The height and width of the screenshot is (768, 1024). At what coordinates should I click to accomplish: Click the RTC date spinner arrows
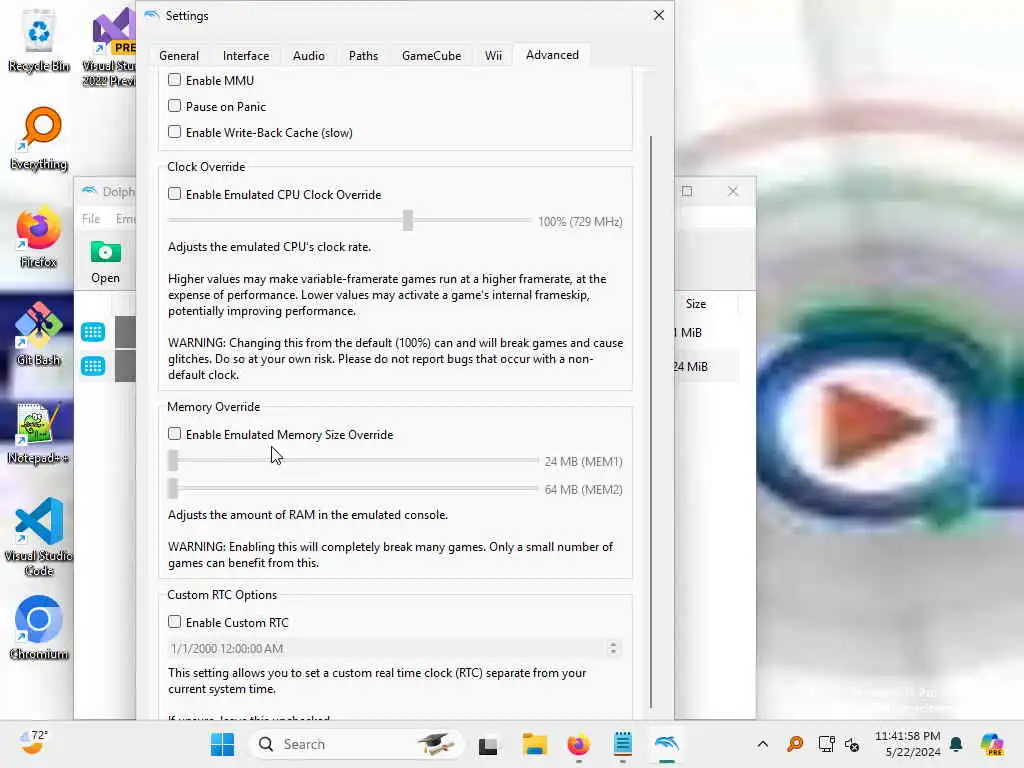pos(613,648)
